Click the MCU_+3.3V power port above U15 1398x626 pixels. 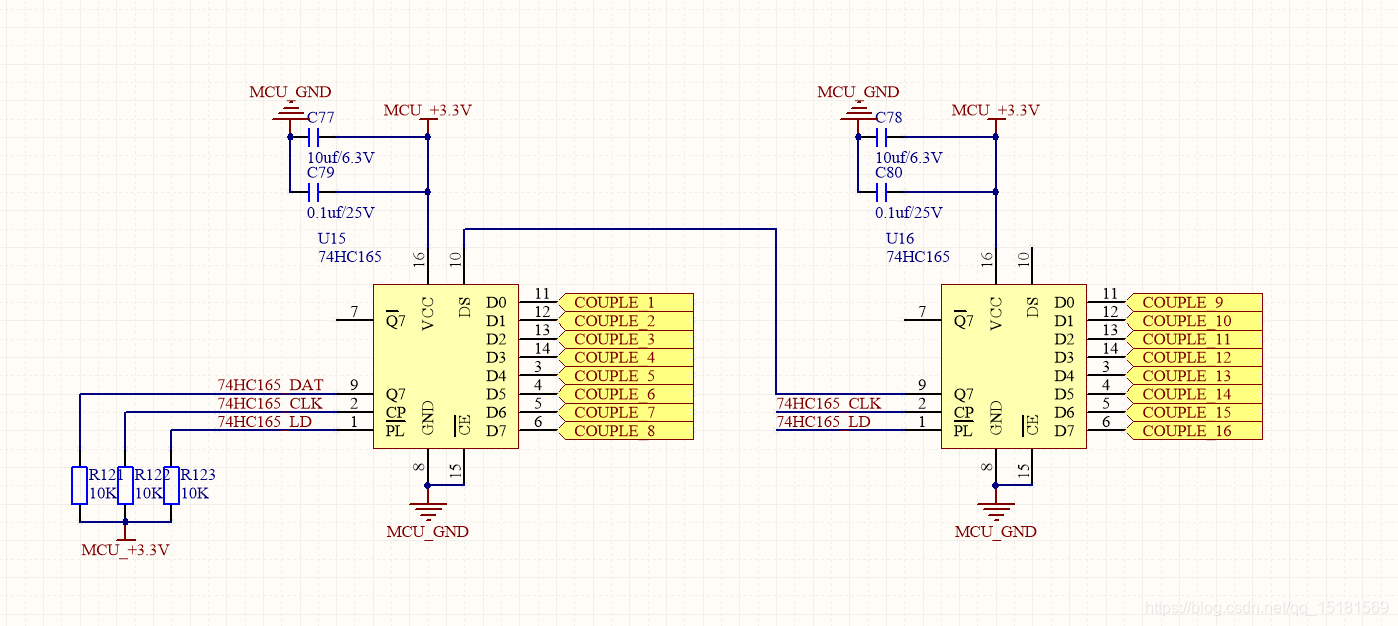pyautogui.click(x=427, y=111)
